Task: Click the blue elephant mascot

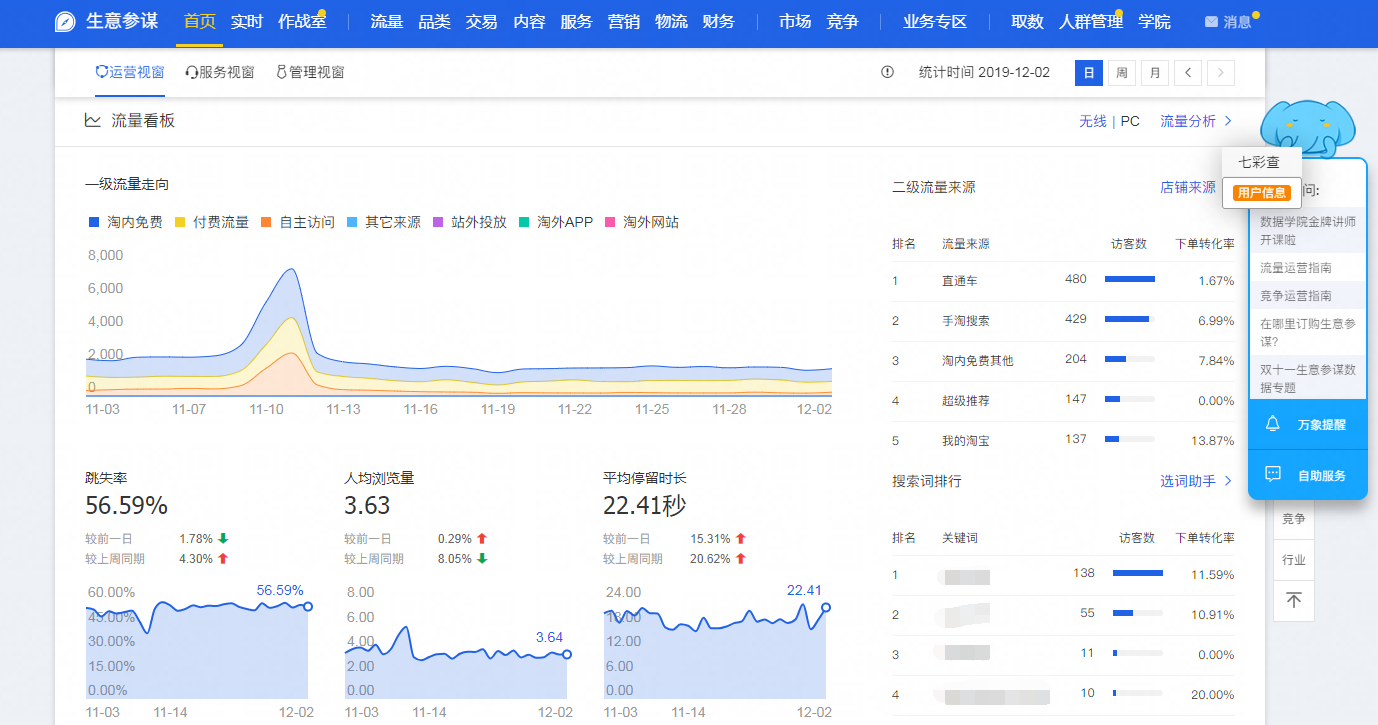Action: [1308, 128]
